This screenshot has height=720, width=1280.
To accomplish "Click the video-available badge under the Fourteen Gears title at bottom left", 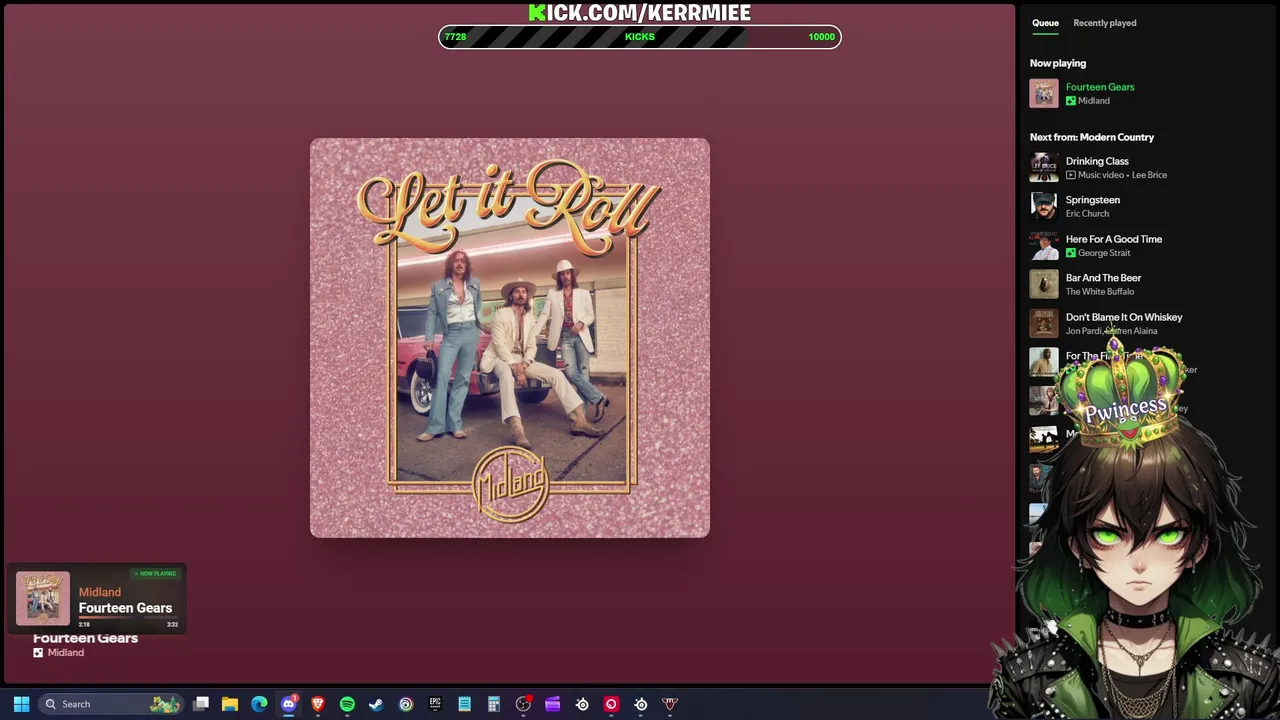I will click(x=38, y=653).
